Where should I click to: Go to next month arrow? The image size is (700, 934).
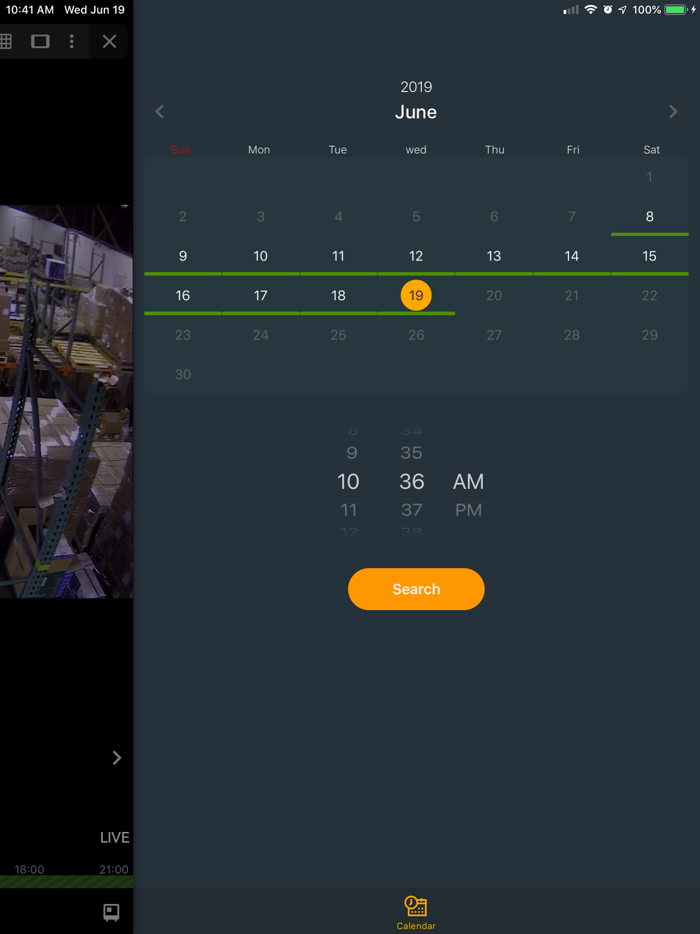point(673,111)
